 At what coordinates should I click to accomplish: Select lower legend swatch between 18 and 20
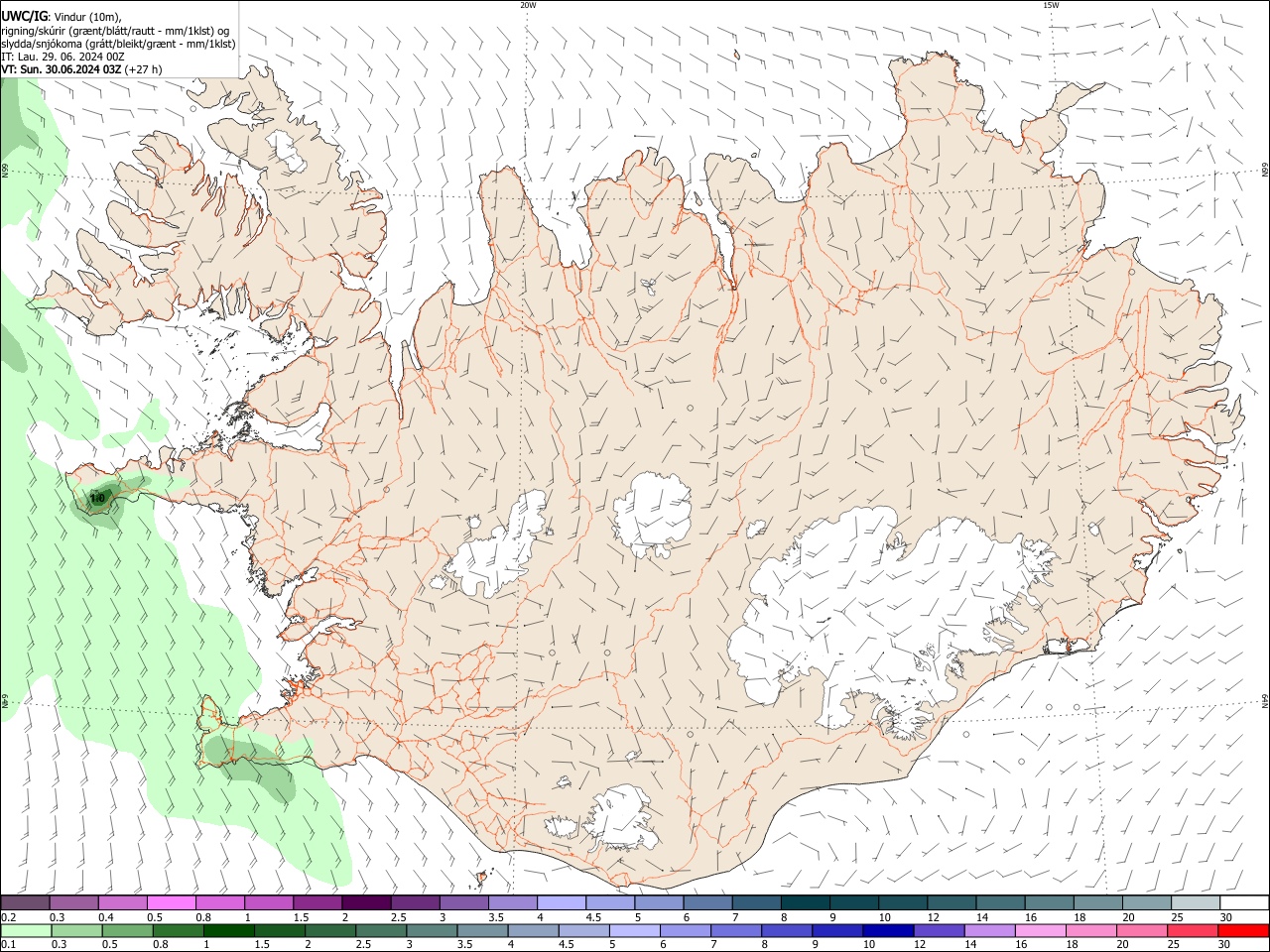point(1089,930)
